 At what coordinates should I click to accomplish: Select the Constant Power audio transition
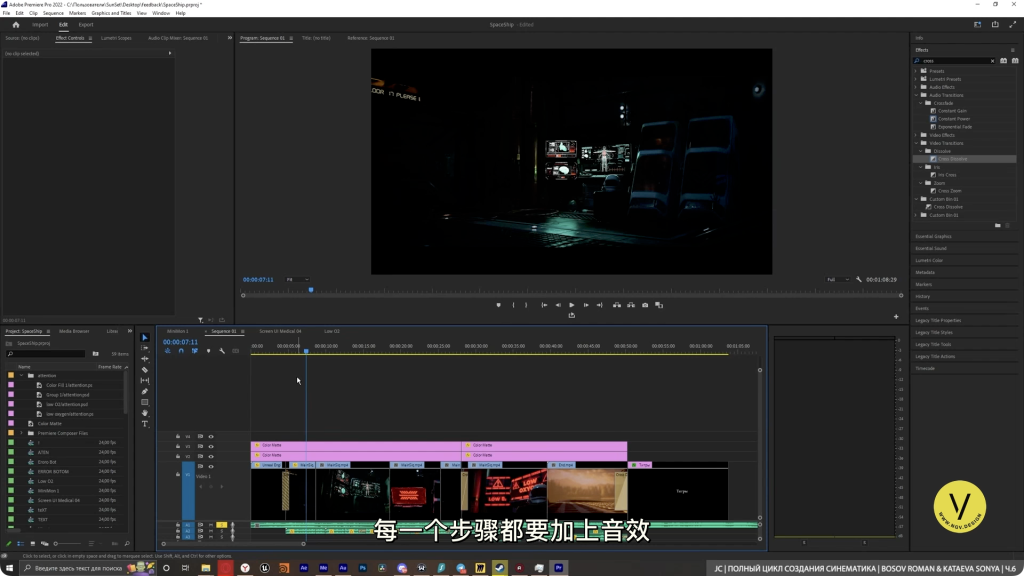point(953,119)
